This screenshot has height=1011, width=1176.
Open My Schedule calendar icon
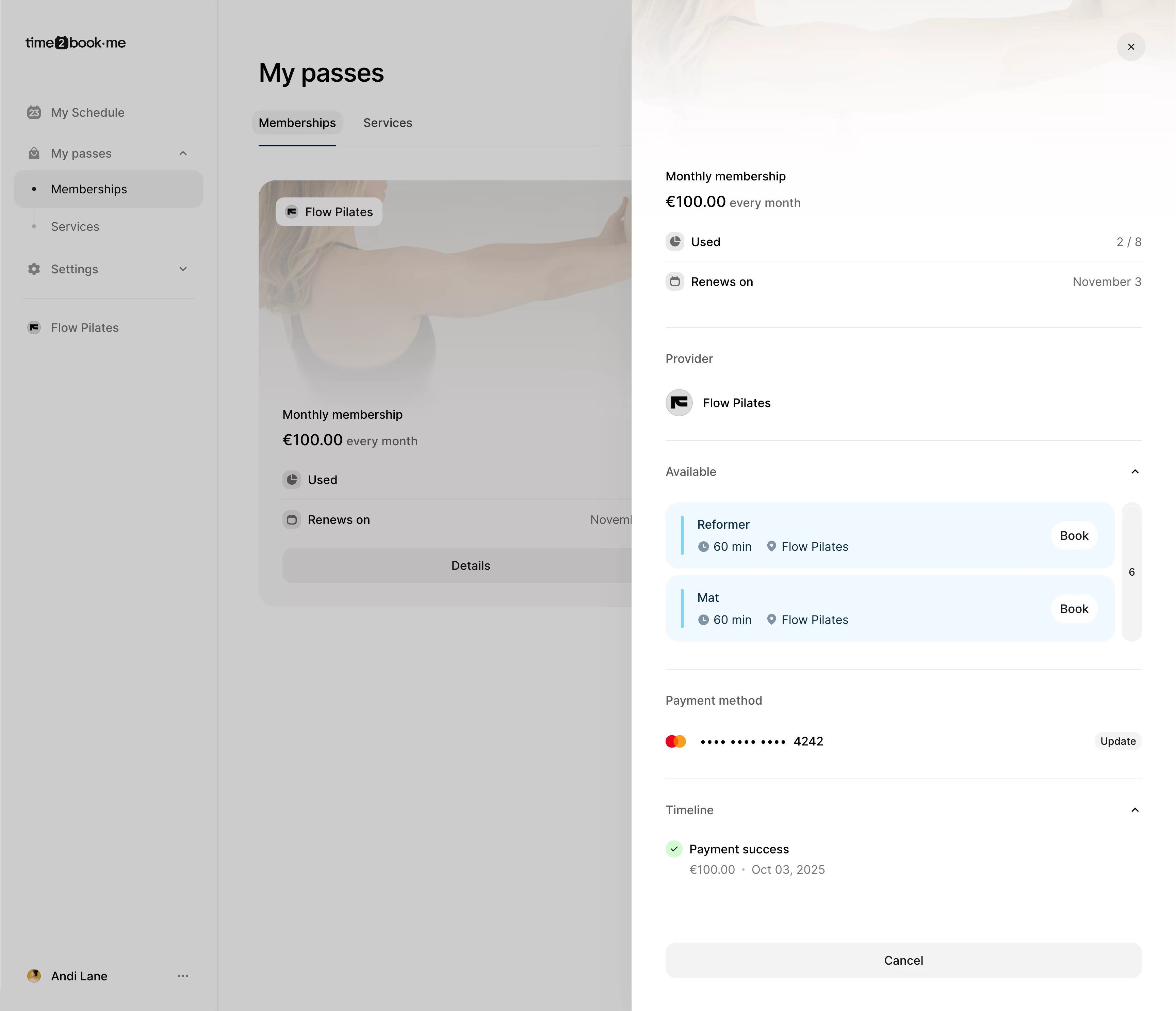click(34, 112)
